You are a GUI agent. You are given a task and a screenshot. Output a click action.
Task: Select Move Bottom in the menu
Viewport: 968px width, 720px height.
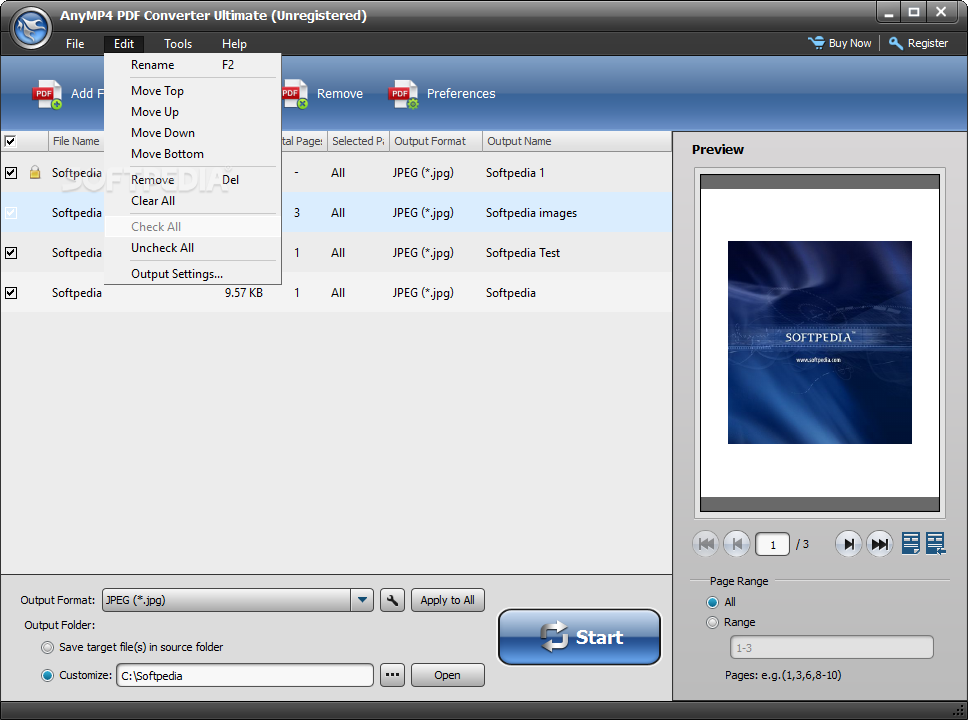(x=193, y=154)
